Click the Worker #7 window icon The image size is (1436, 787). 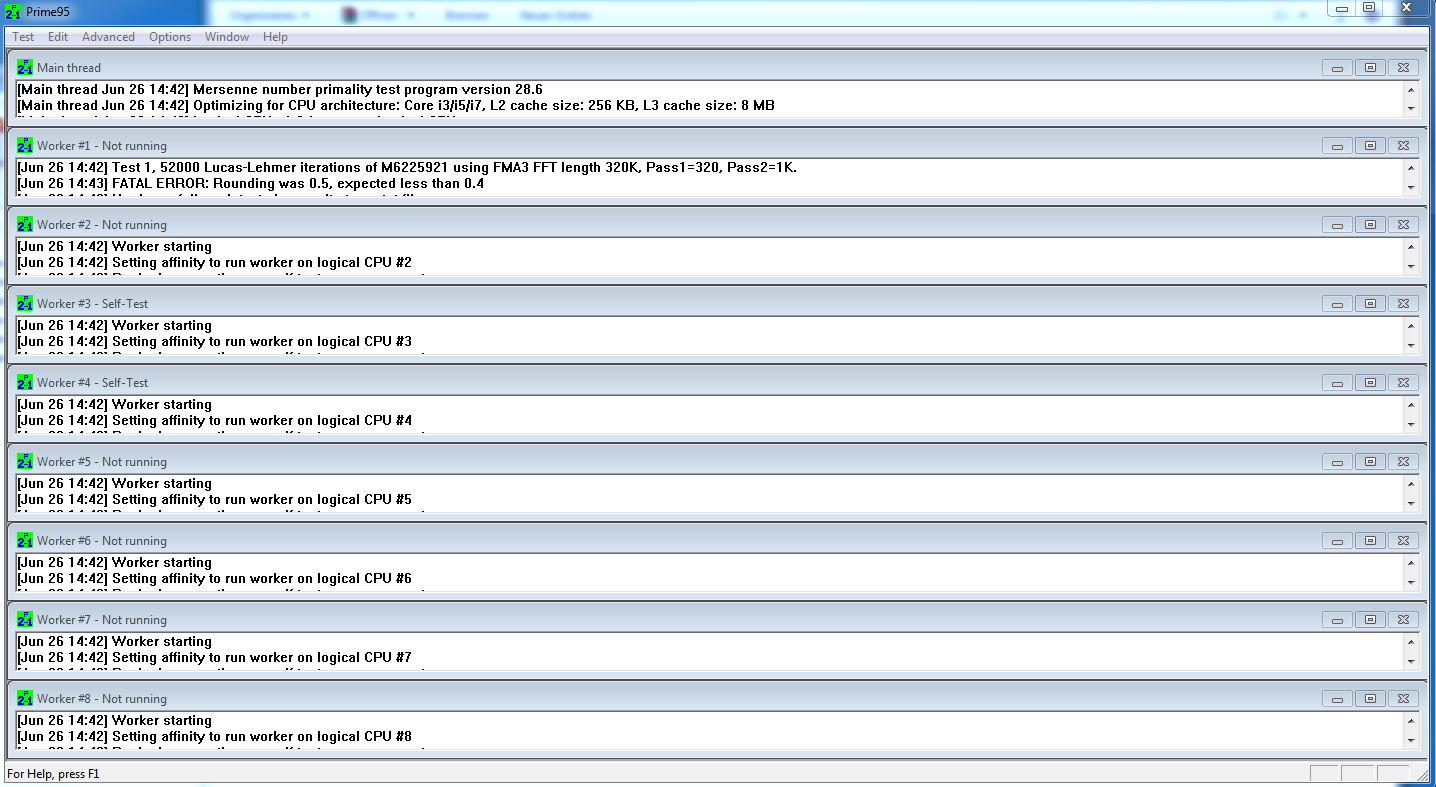25,619
